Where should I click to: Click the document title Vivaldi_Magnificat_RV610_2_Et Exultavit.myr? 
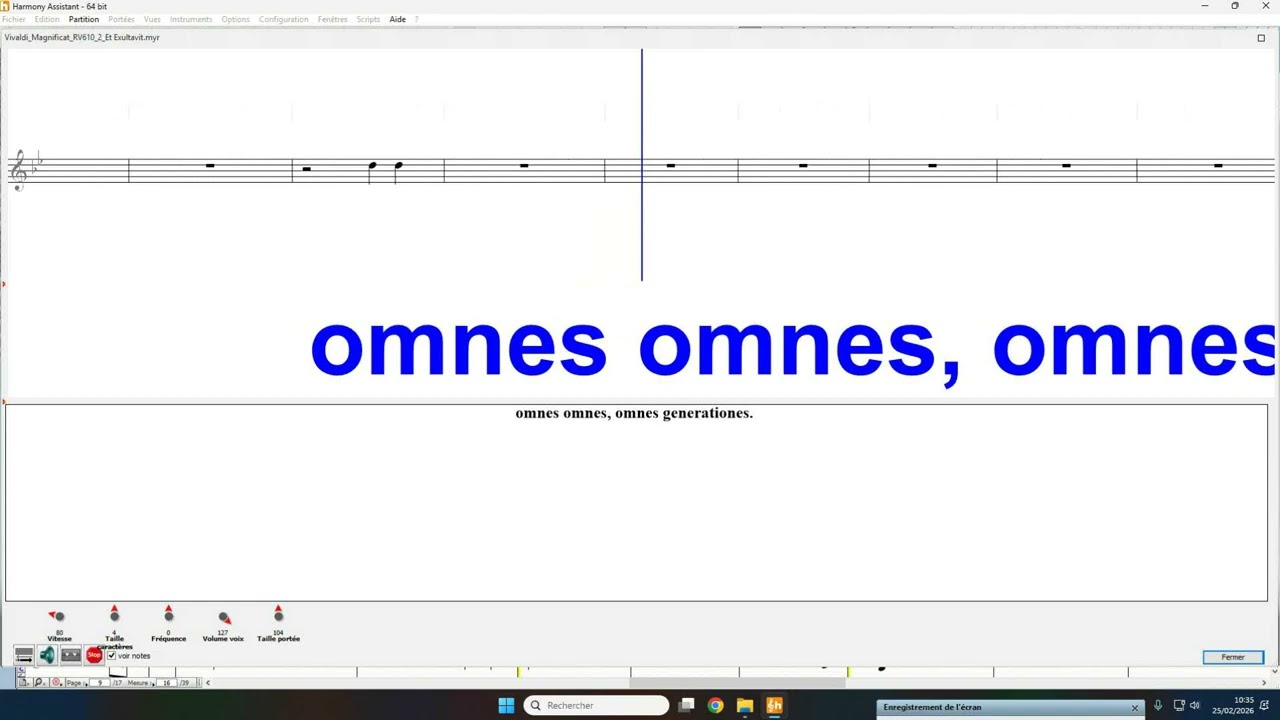tap(82, 37)
